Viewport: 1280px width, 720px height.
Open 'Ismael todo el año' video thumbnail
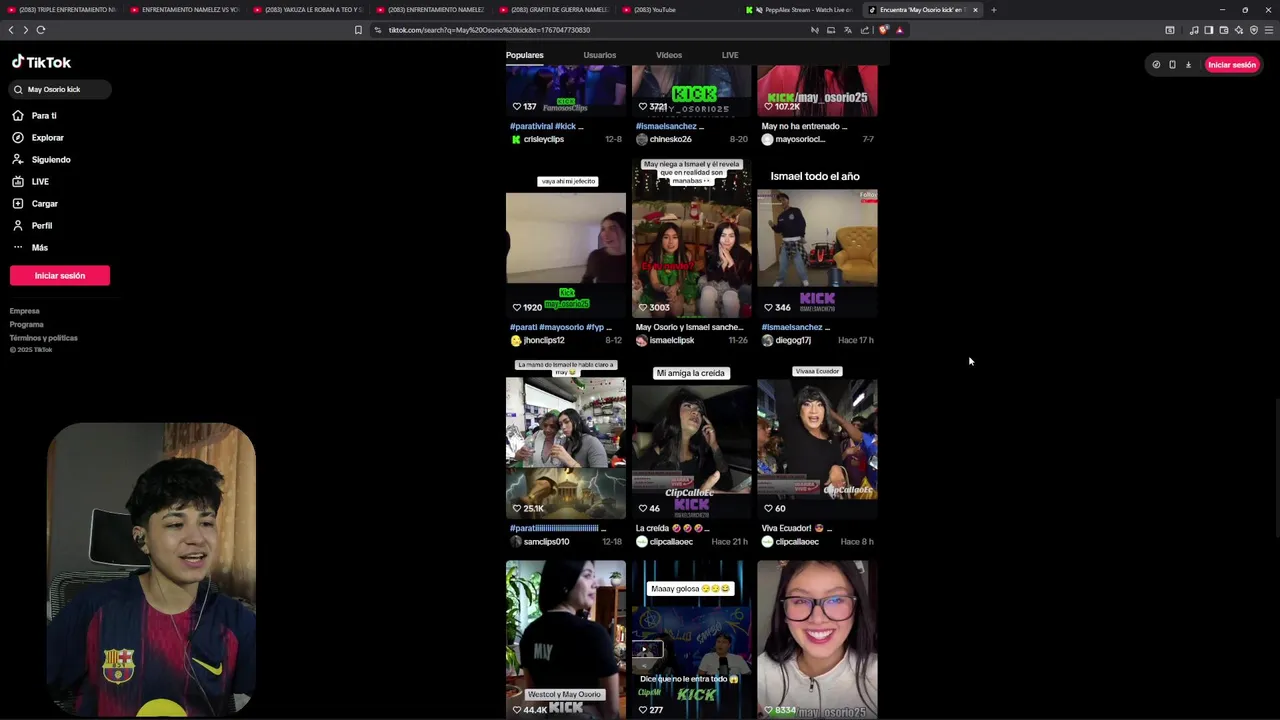point(817,238)
